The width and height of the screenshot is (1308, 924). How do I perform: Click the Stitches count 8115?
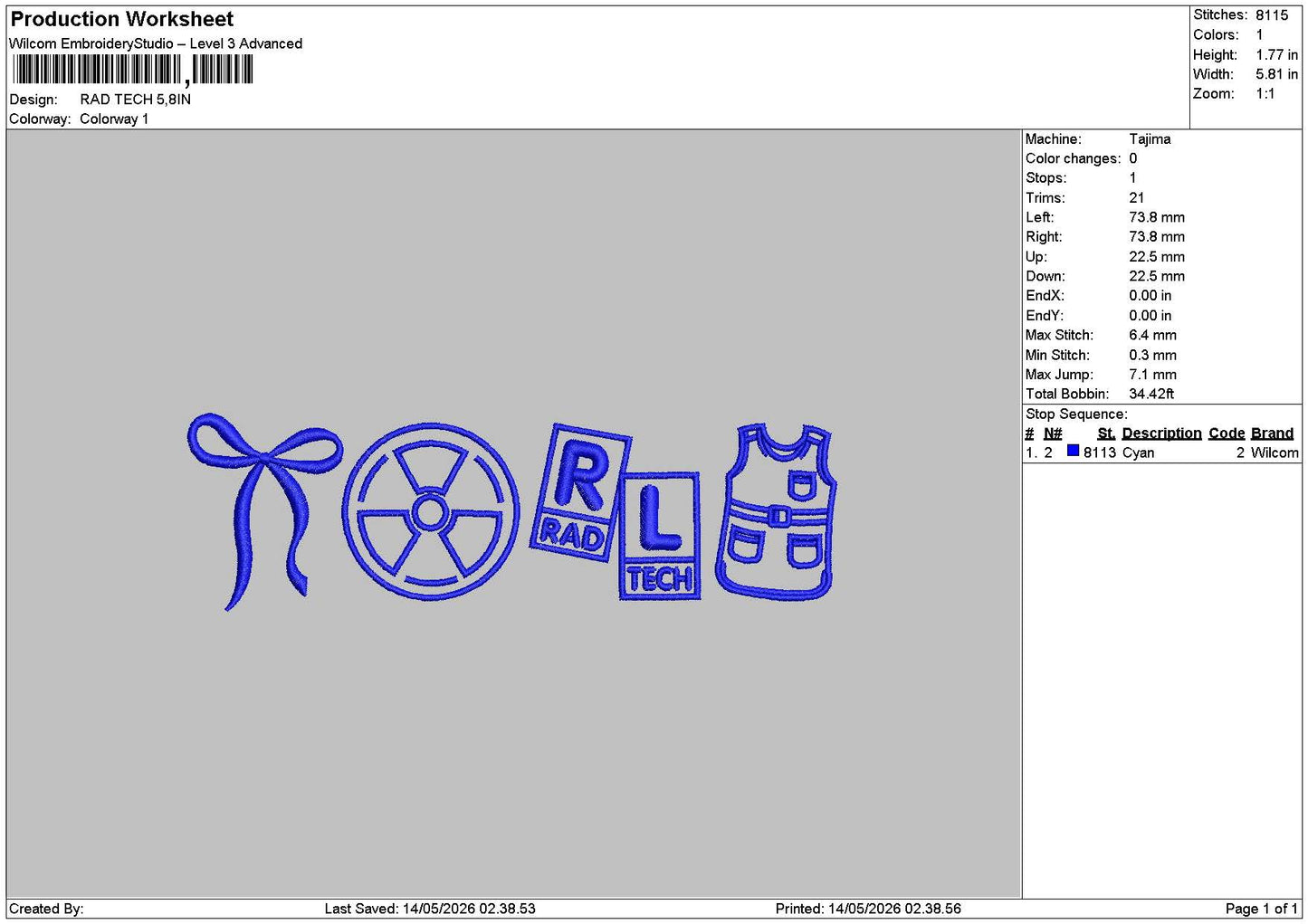[1272, 14]
